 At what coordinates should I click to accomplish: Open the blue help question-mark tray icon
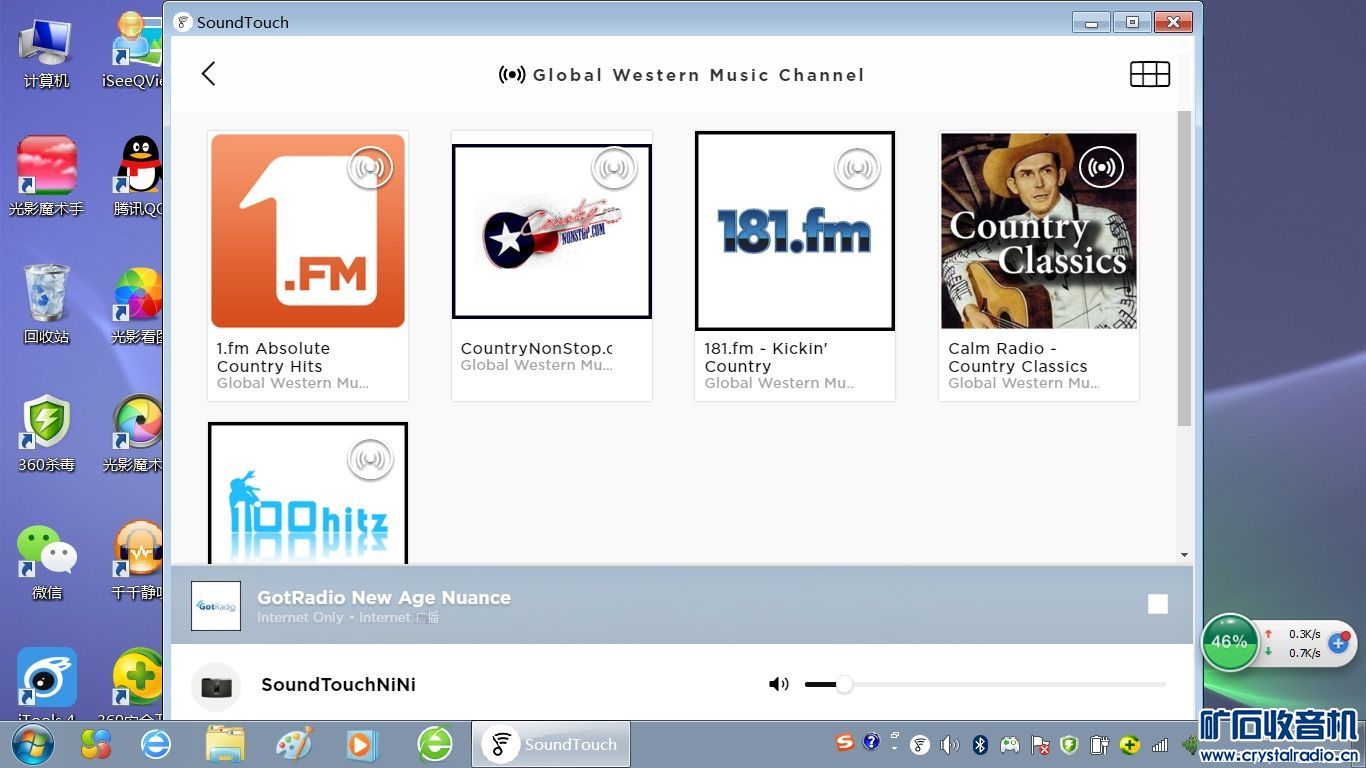coord(871,742)
